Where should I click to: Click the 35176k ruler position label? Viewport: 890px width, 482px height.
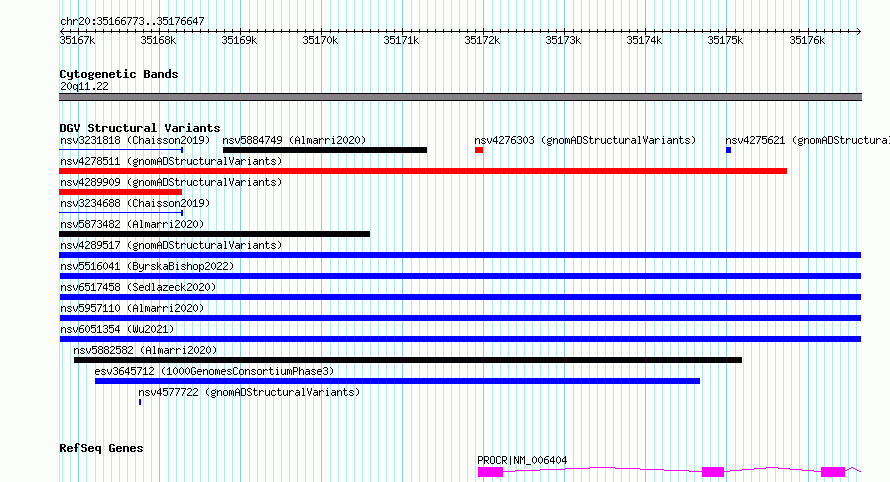(x=807, y=40)
